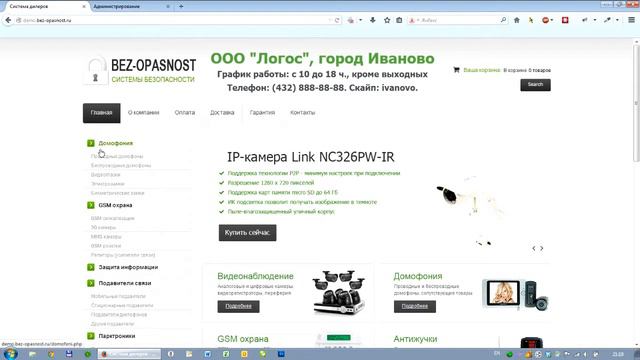Image resolution: width=640 pixels, height=360 pixels.
Task: Show next slide with right arrow
Action: (x=542, y=248)
